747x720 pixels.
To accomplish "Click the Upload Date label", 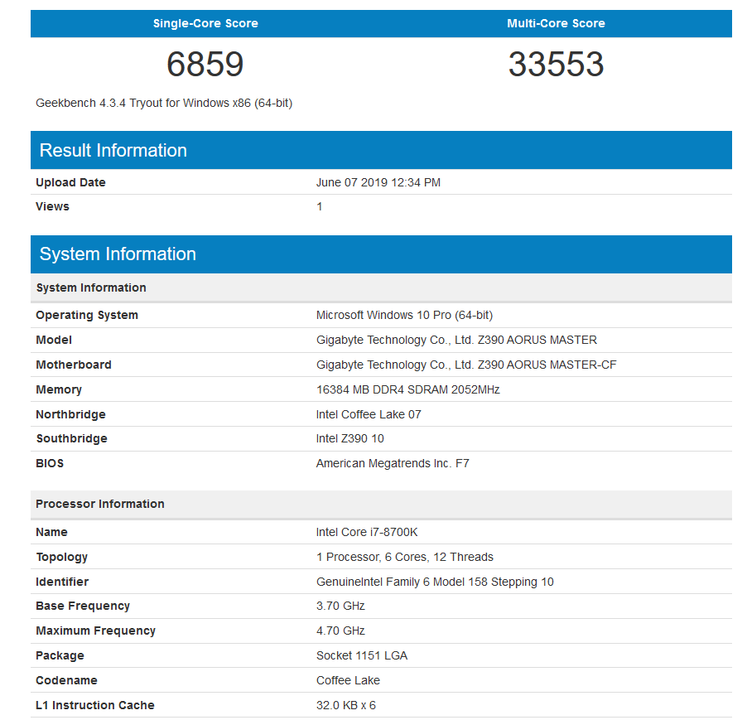I will pos(71,183).
